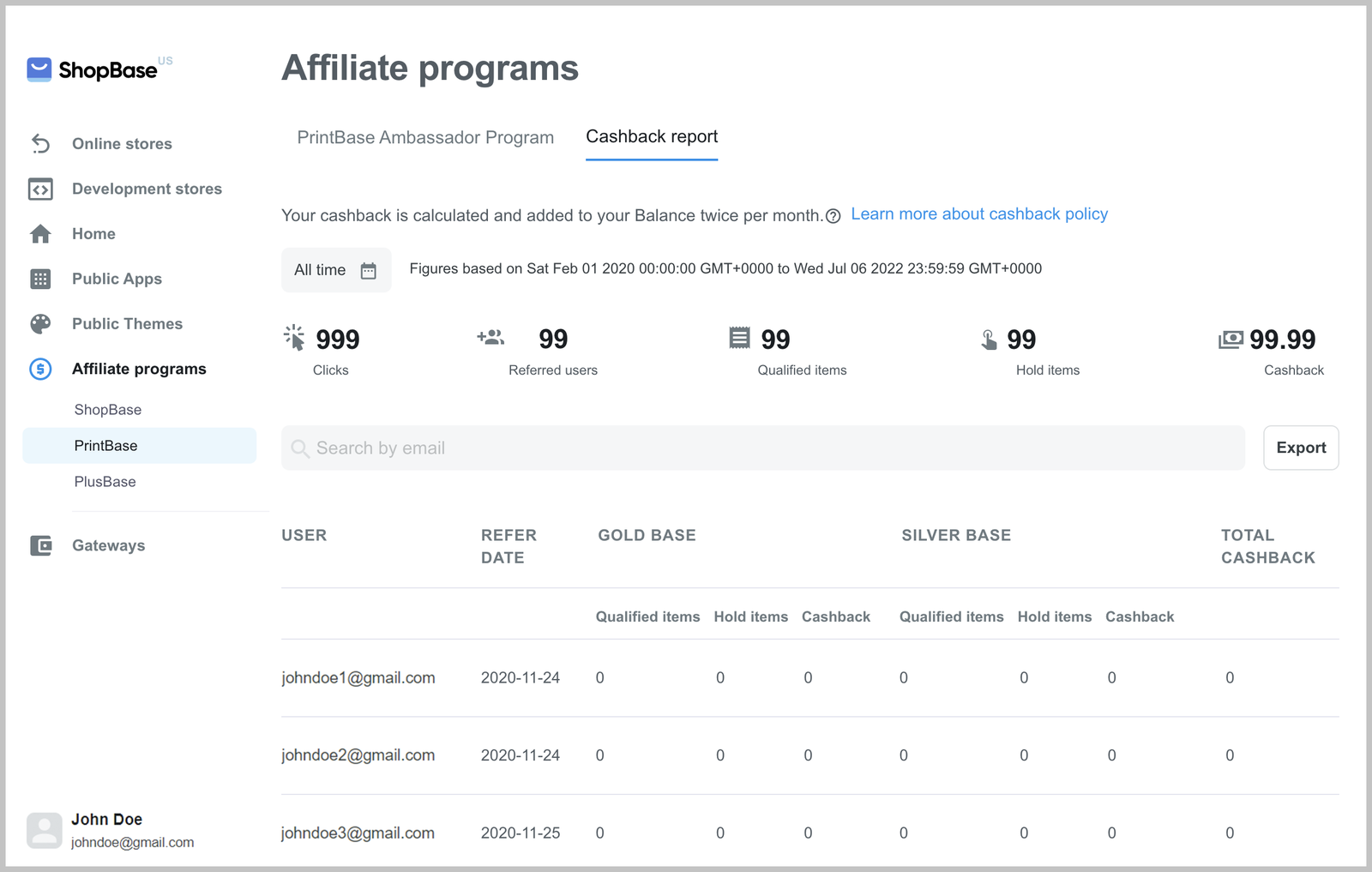Click the cashback help question mark icon
Screen dimensions: 1372x872
833,216
